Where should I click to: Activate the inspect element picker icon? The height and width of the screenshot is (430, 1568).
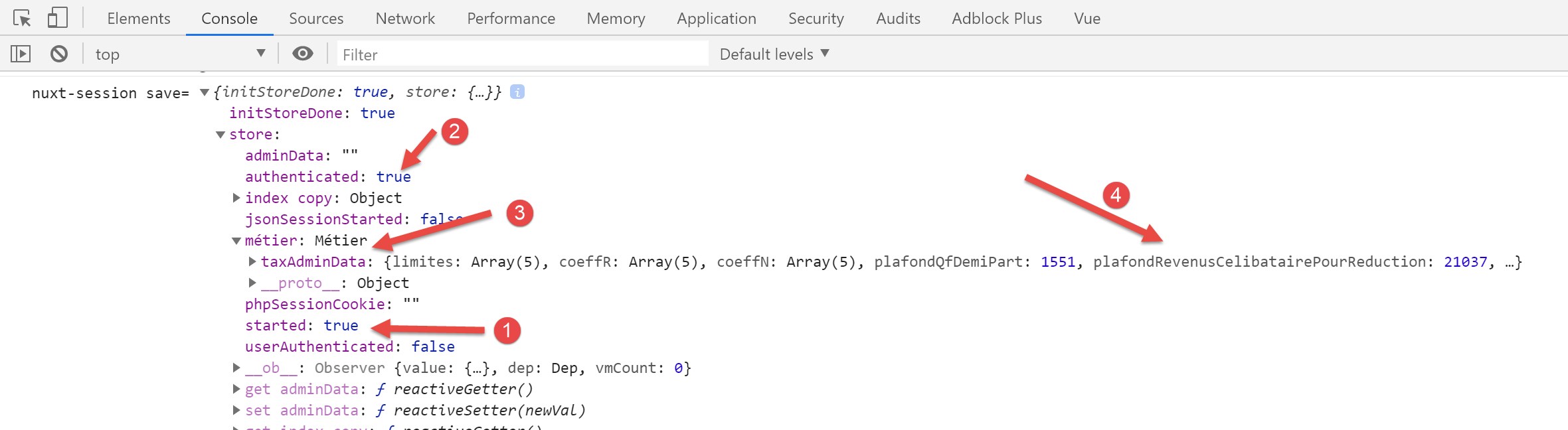[x=22, y=18]
